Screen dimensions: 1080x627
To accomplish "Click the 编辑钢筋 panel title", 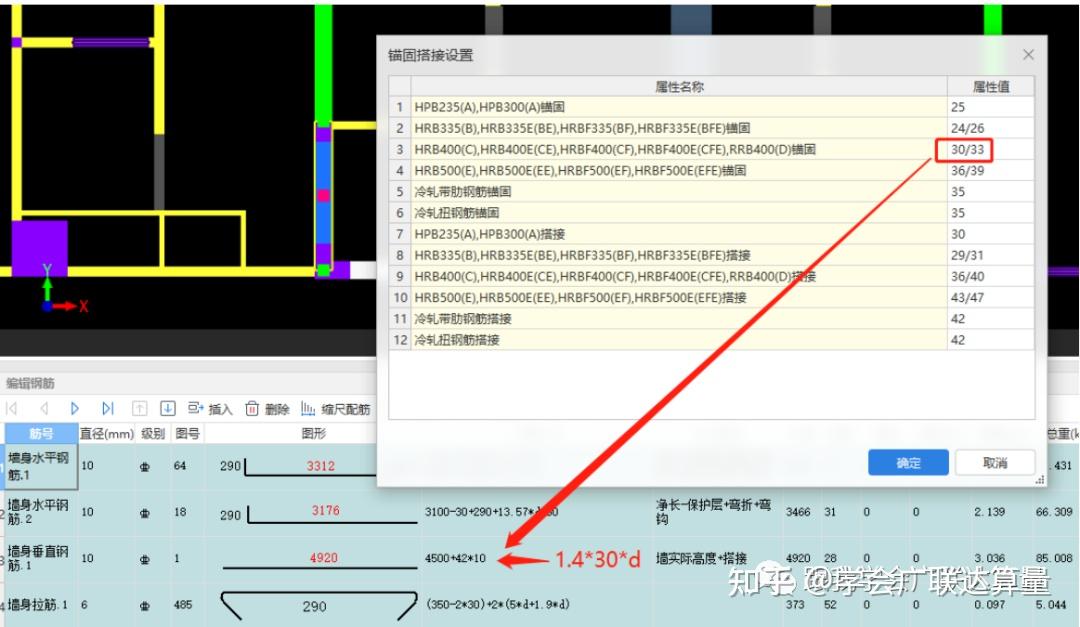I will pyautogui.click(x=30, y=383).
